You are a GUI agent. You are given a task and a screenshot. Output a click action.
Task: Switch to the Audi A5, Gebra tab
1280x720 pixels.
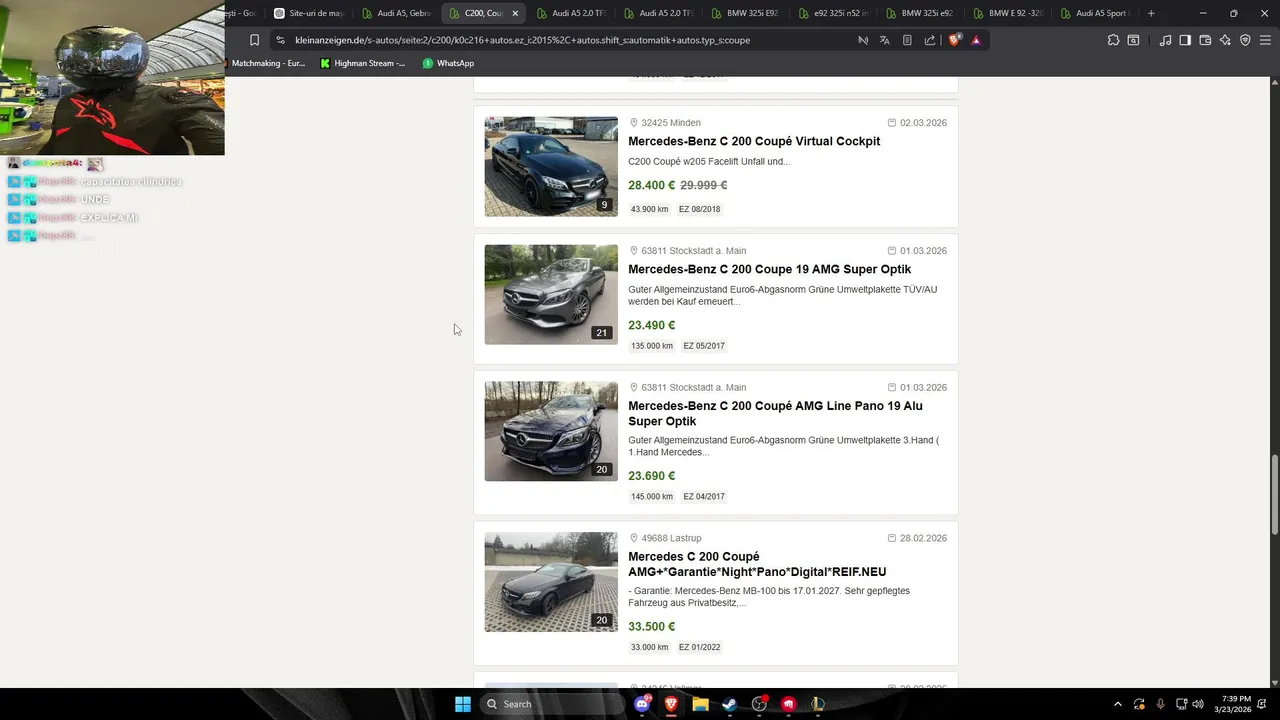[x=396, y=13]
